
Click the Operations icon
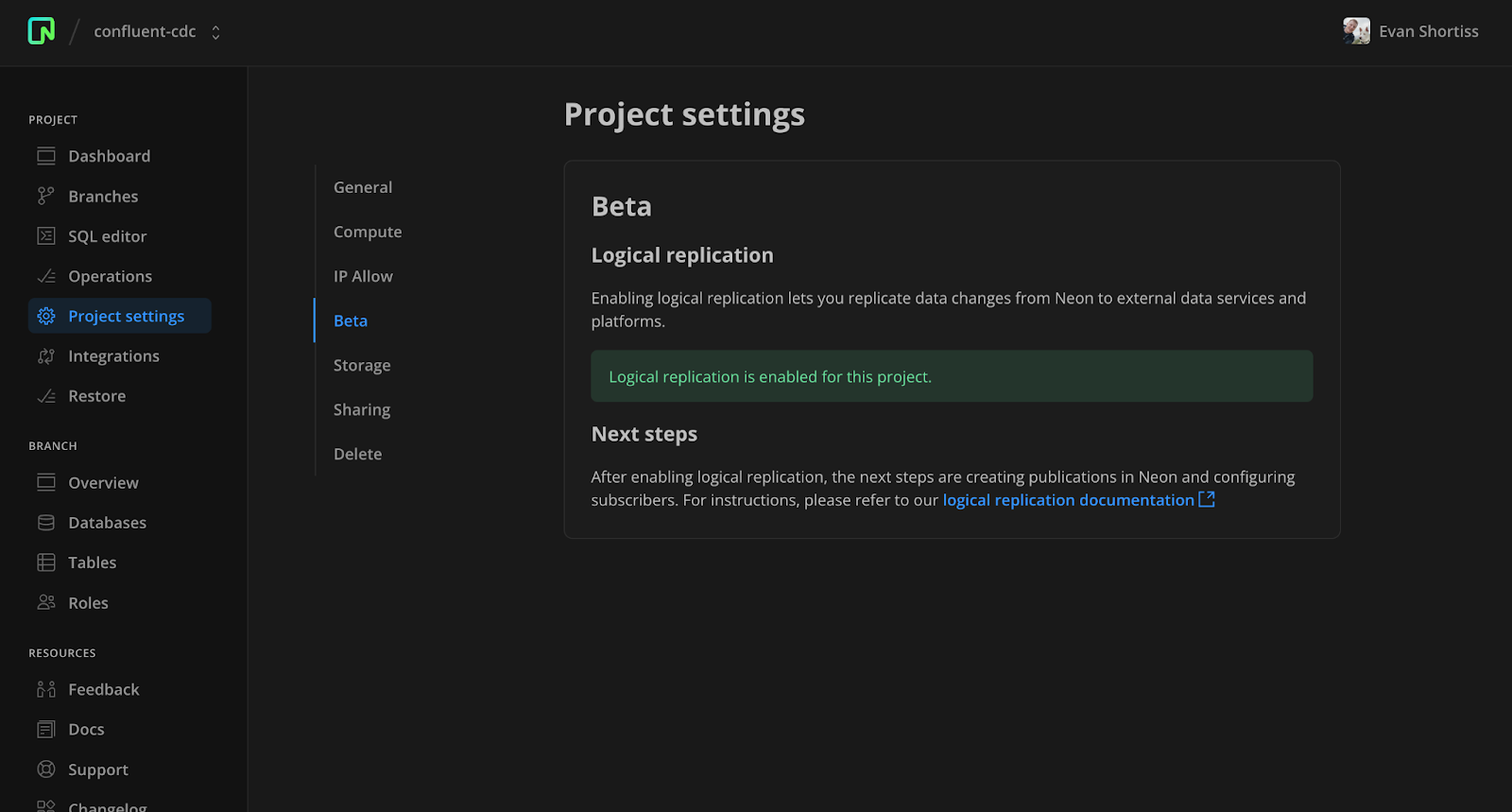[46, 276]
